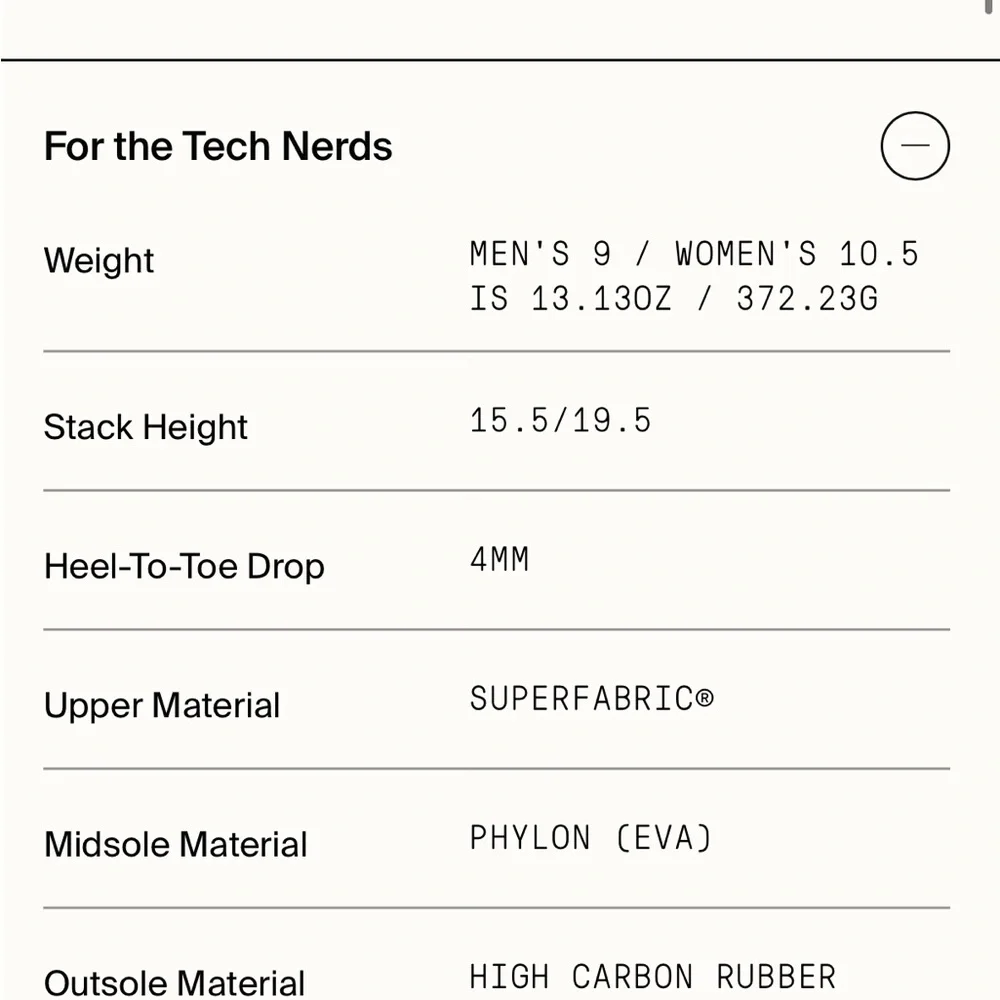Click the Weight label
1000x1000 pixels.
[x=99, y=260]
